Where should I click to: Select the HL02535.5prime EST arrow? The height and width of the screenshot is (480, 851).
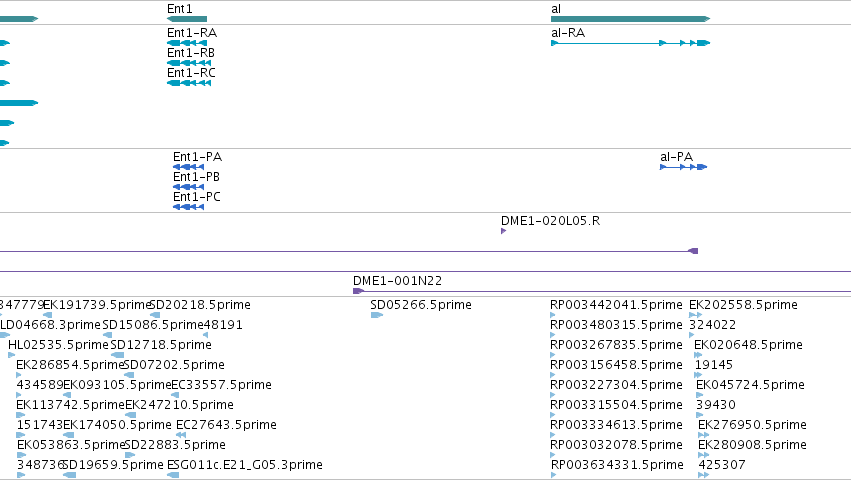coord(11,355)
